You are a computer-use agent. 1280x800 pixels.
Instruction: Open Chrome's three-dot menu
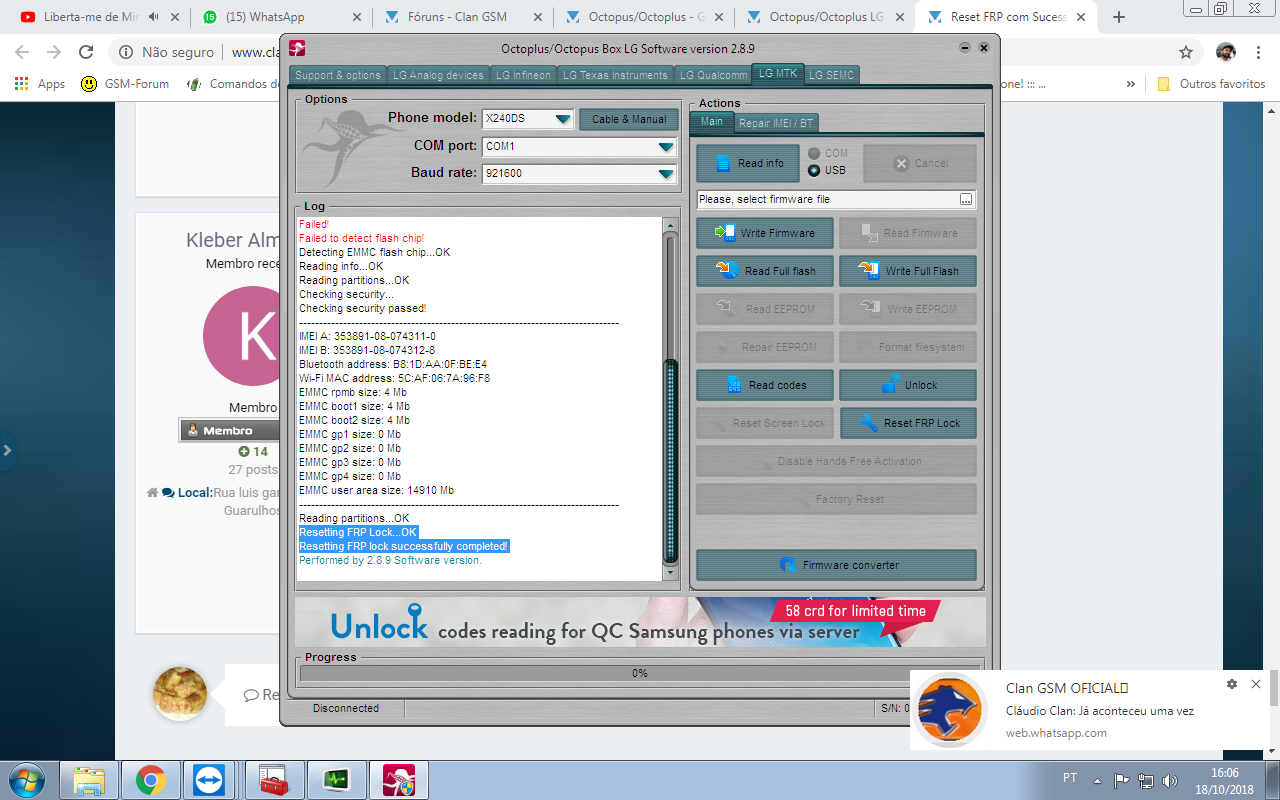point(1258,52)
